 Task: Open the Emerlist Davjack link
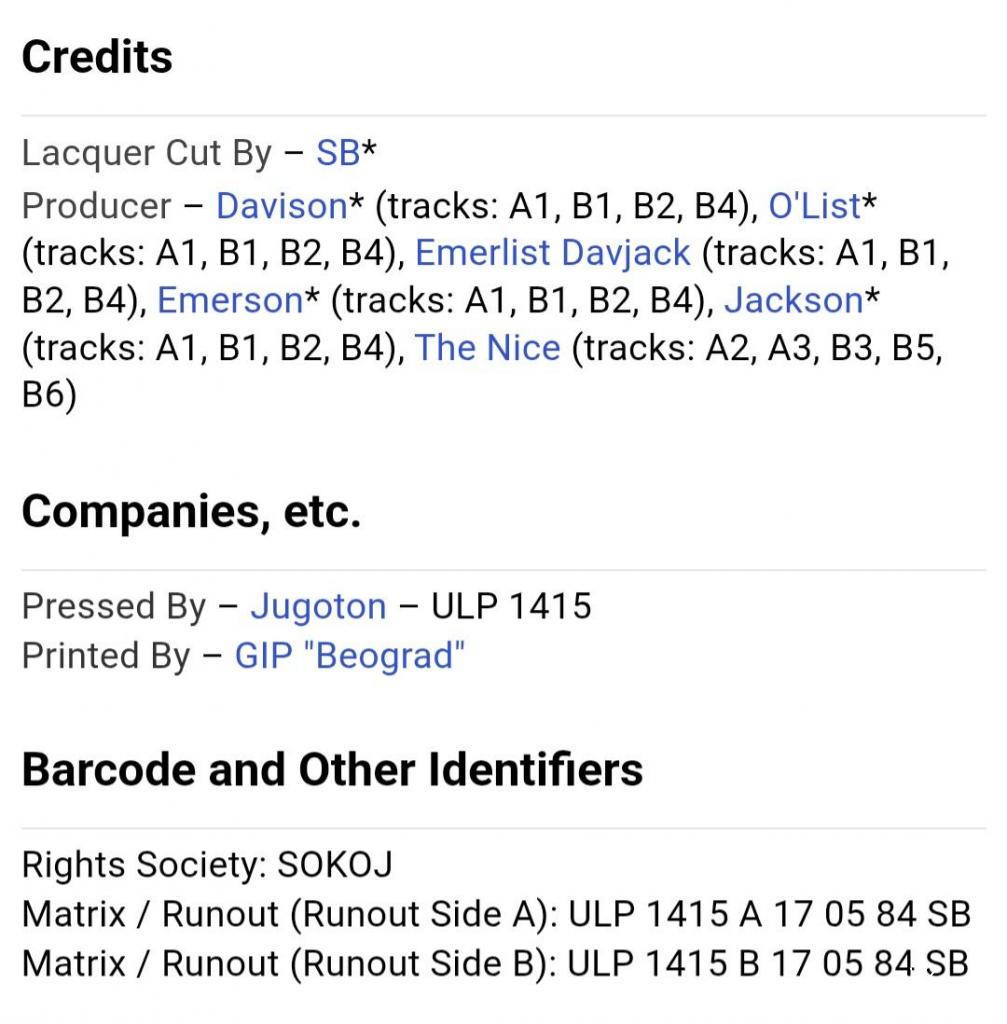[552, 252]
